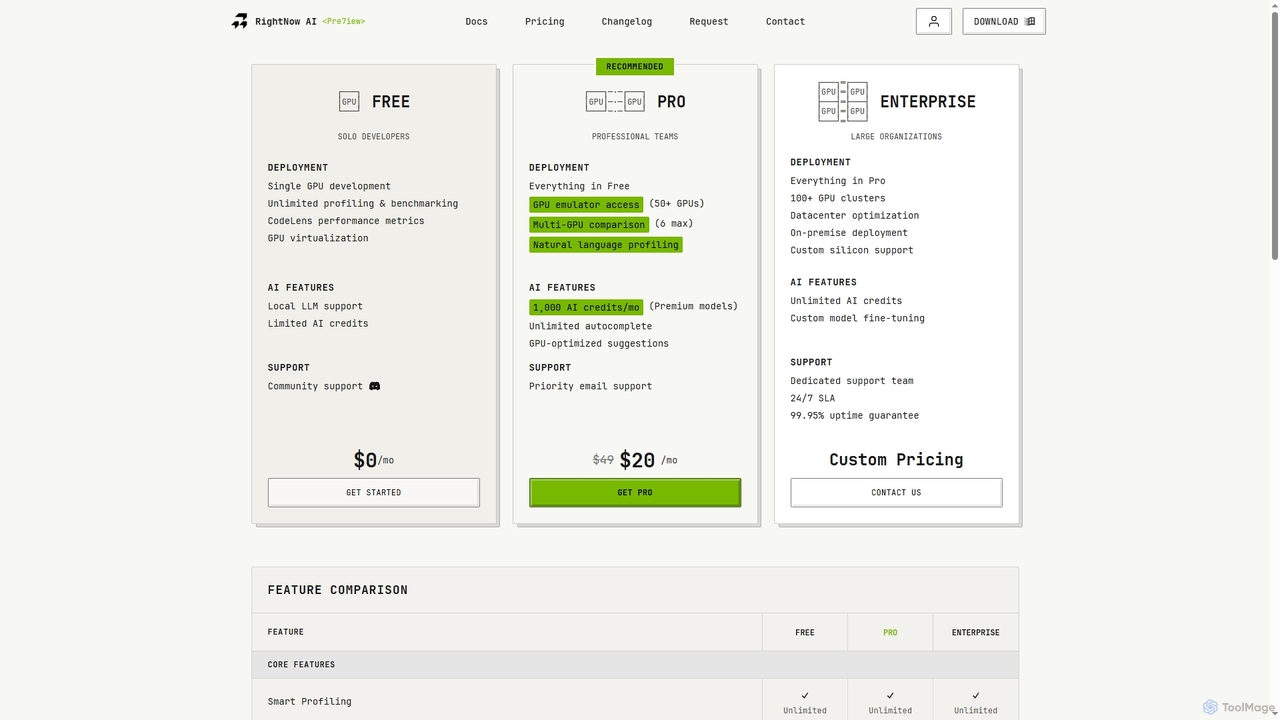
Task: Click the PRO column header in comparison table
Action: [x=890, y=632]
